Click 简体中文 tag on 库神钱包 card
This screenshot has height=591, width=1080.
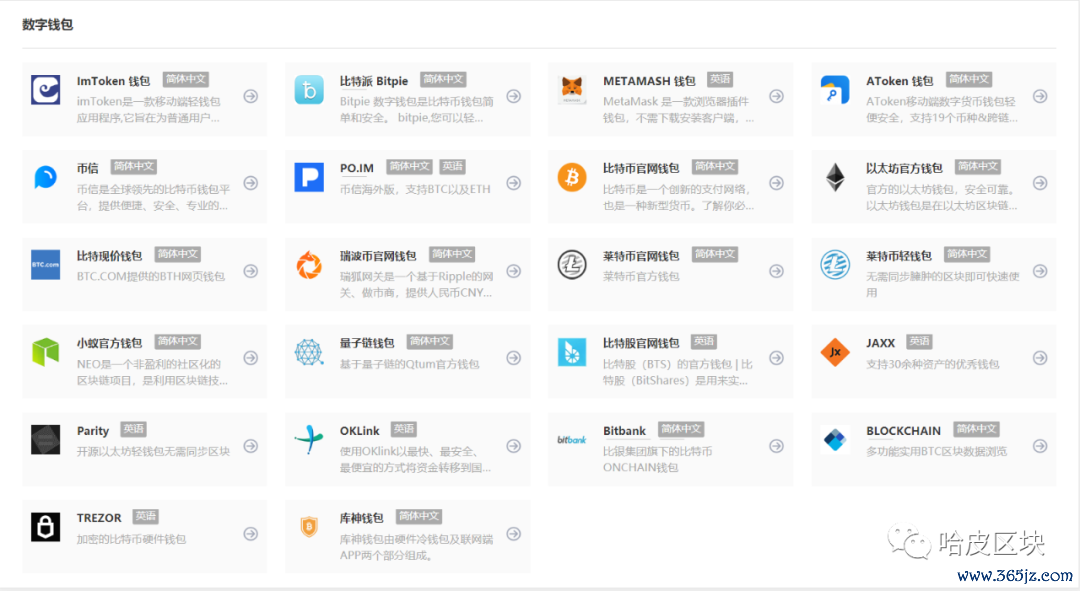click(419, 517)
